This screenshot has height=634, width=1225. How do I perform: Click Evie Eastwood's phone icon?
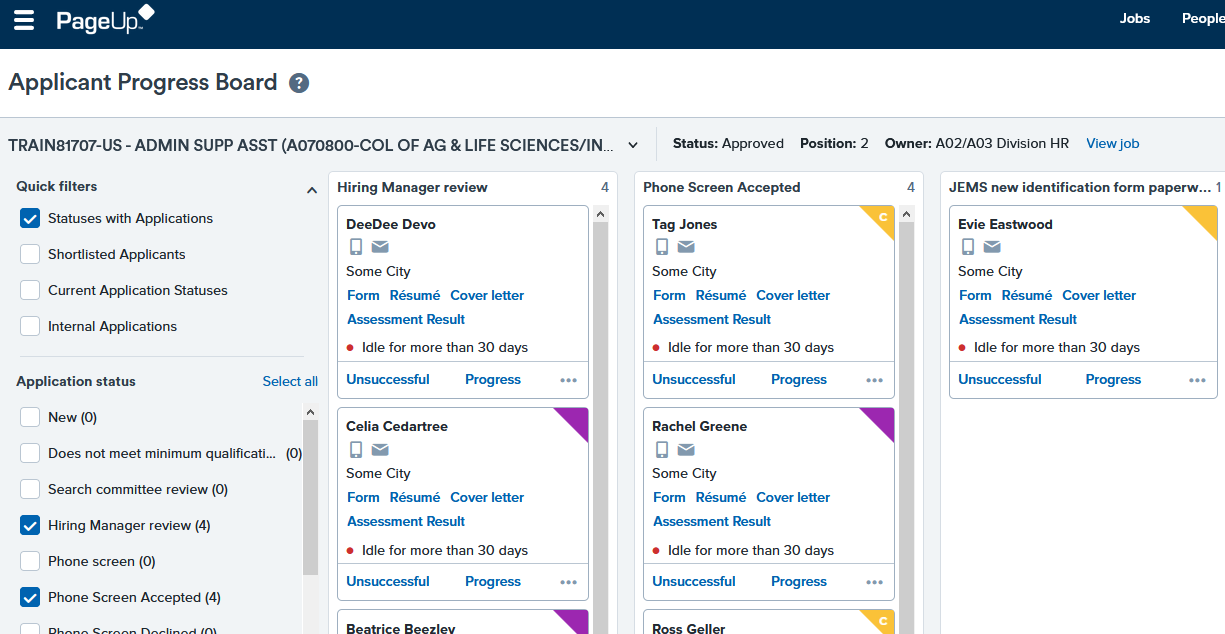(x=967, y=247)
